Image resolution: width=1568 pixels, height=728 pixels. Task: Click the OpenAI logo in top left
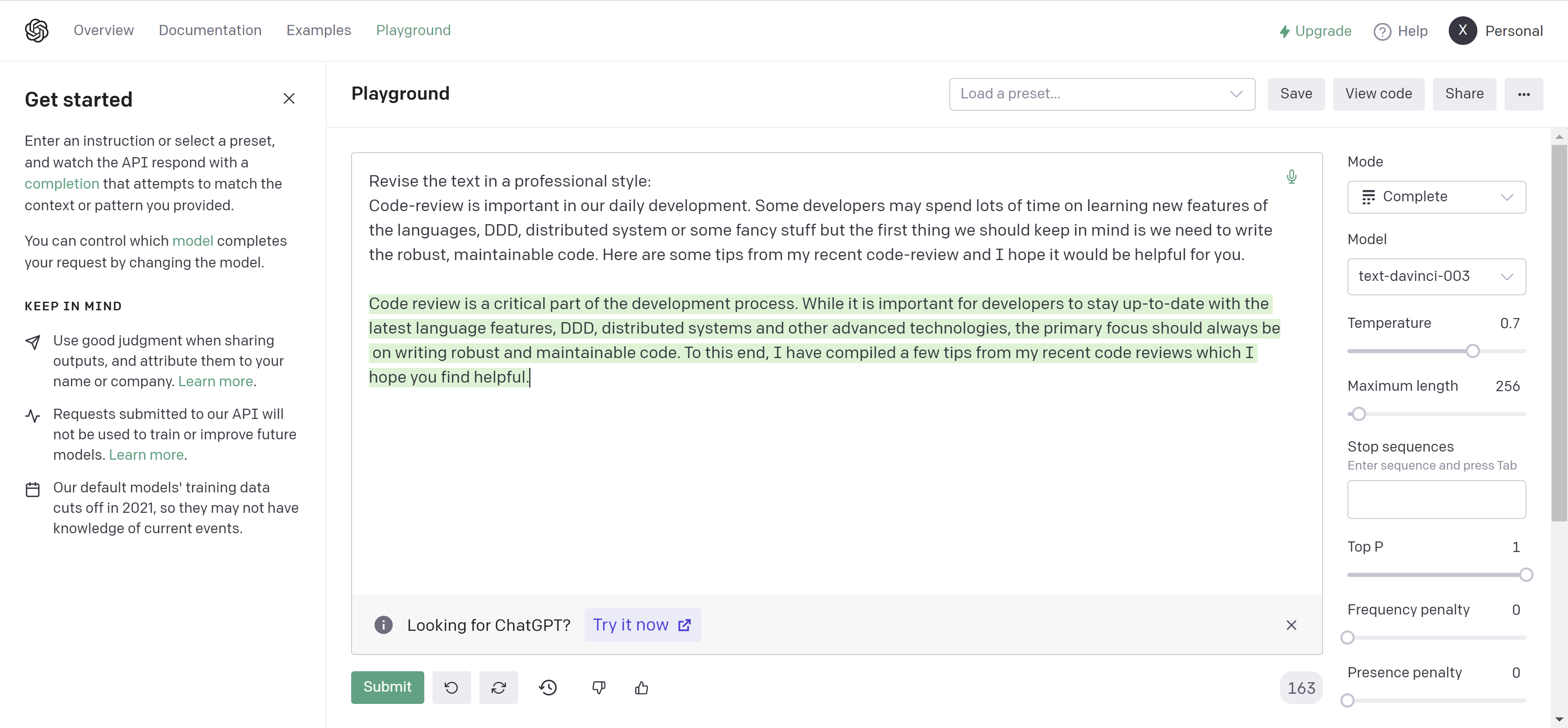pos(35,30)
